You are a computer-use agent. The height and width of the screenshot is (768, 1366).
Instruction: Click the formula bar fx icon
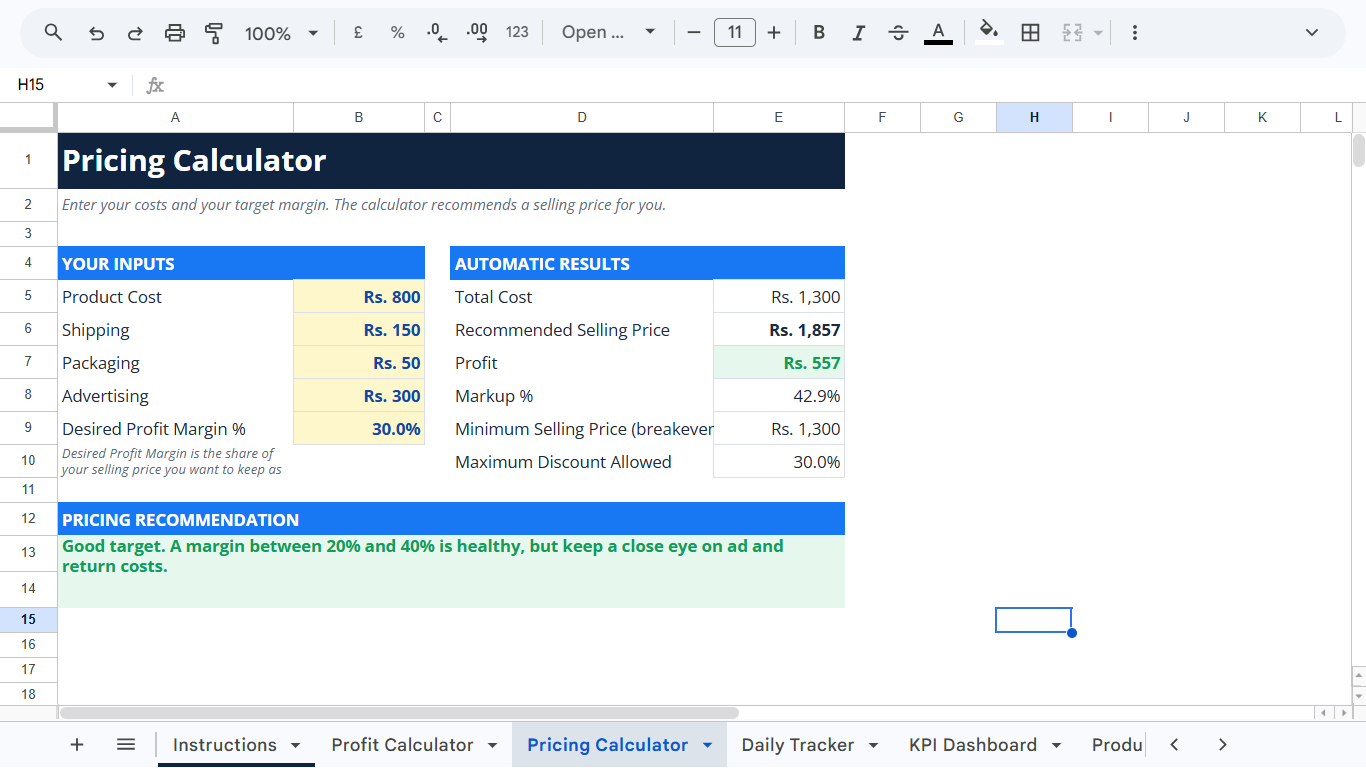(x=155, y=85)
